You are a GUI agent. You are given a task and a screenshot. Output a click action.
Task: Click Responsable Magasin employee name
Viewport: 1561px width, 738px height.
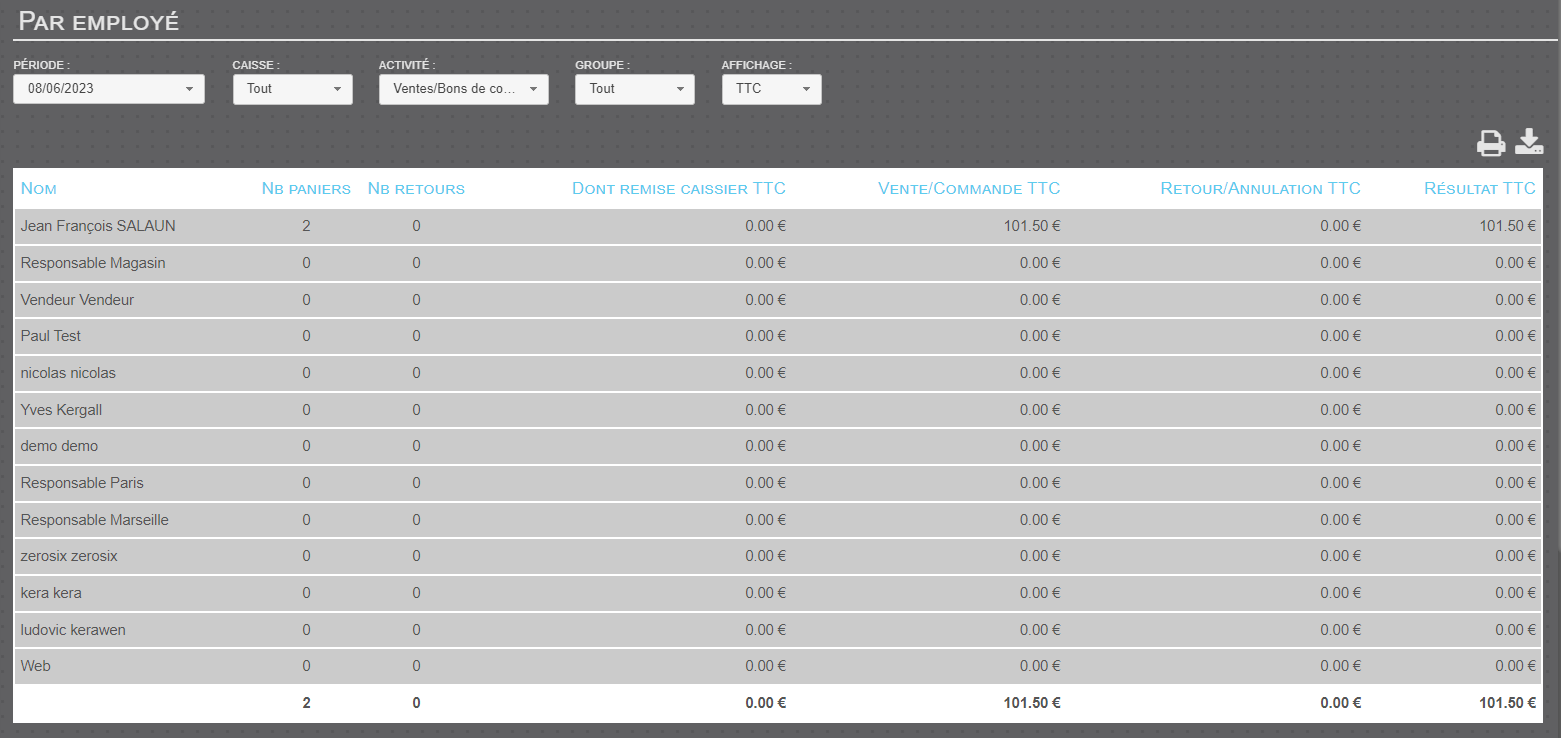click(93, 263)
